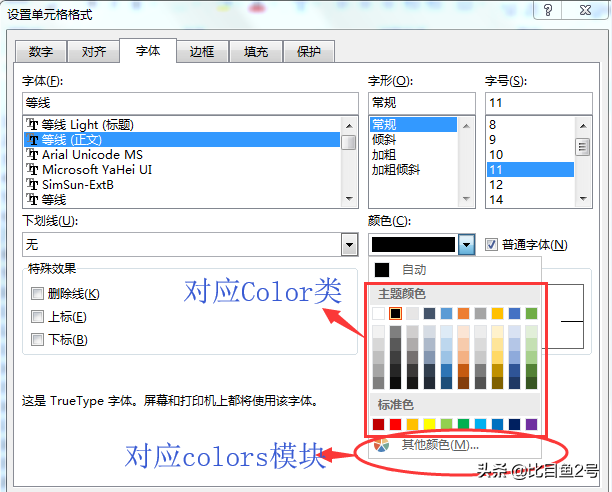
Task: Select font 等线 (正文)
Action: pos(182,140)
